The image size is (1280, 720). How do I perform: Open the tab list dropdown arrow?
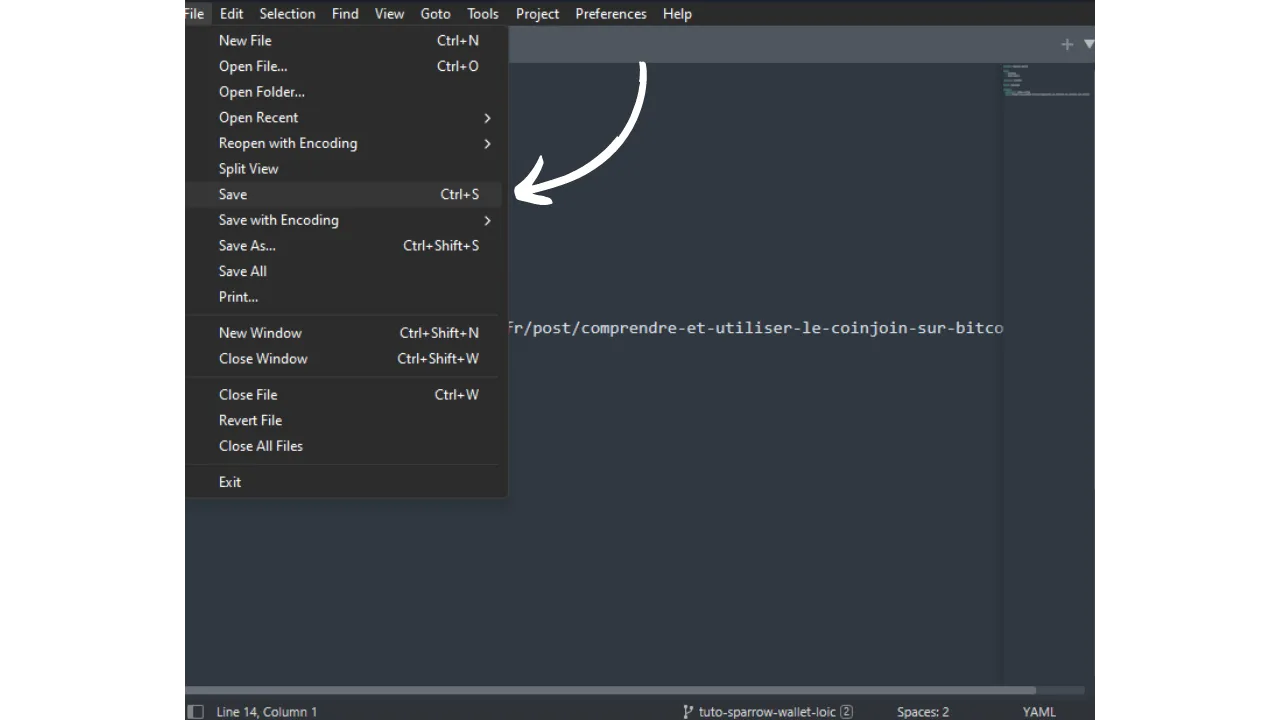click(x=1089, y=44)
